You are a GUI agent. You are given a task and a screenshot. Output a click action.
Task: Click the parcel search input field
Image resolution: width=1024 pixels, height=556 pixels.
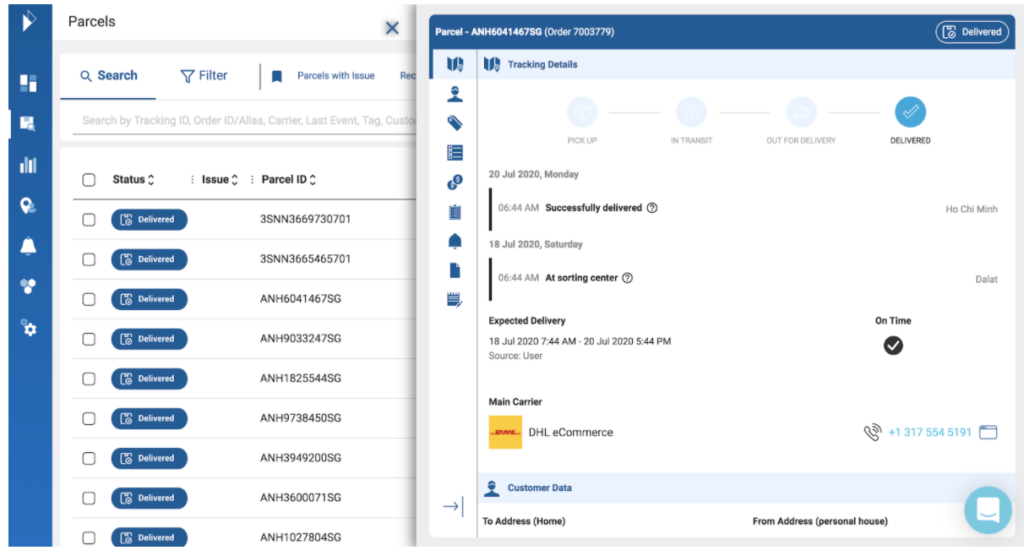pos(245,120)
